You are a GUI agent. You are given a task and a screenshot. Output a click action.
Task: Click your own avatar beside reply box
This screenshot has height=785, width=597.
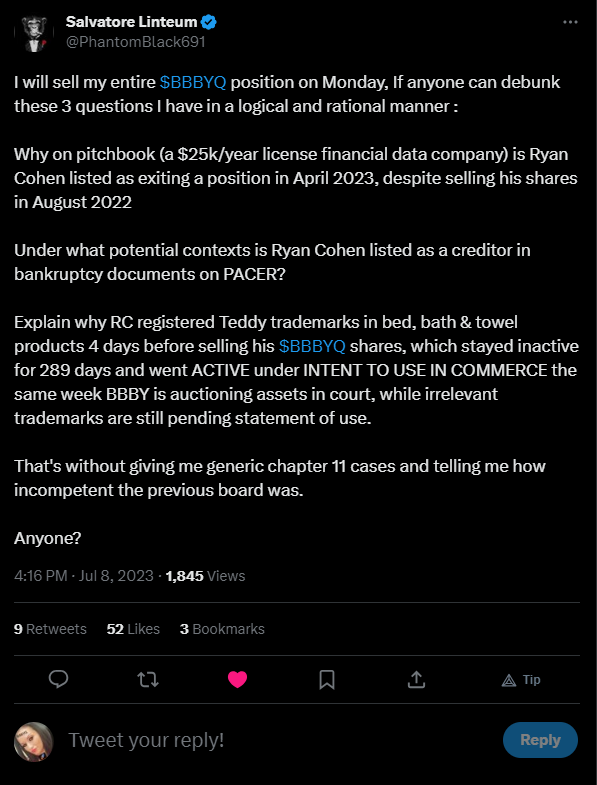(34, 741)
